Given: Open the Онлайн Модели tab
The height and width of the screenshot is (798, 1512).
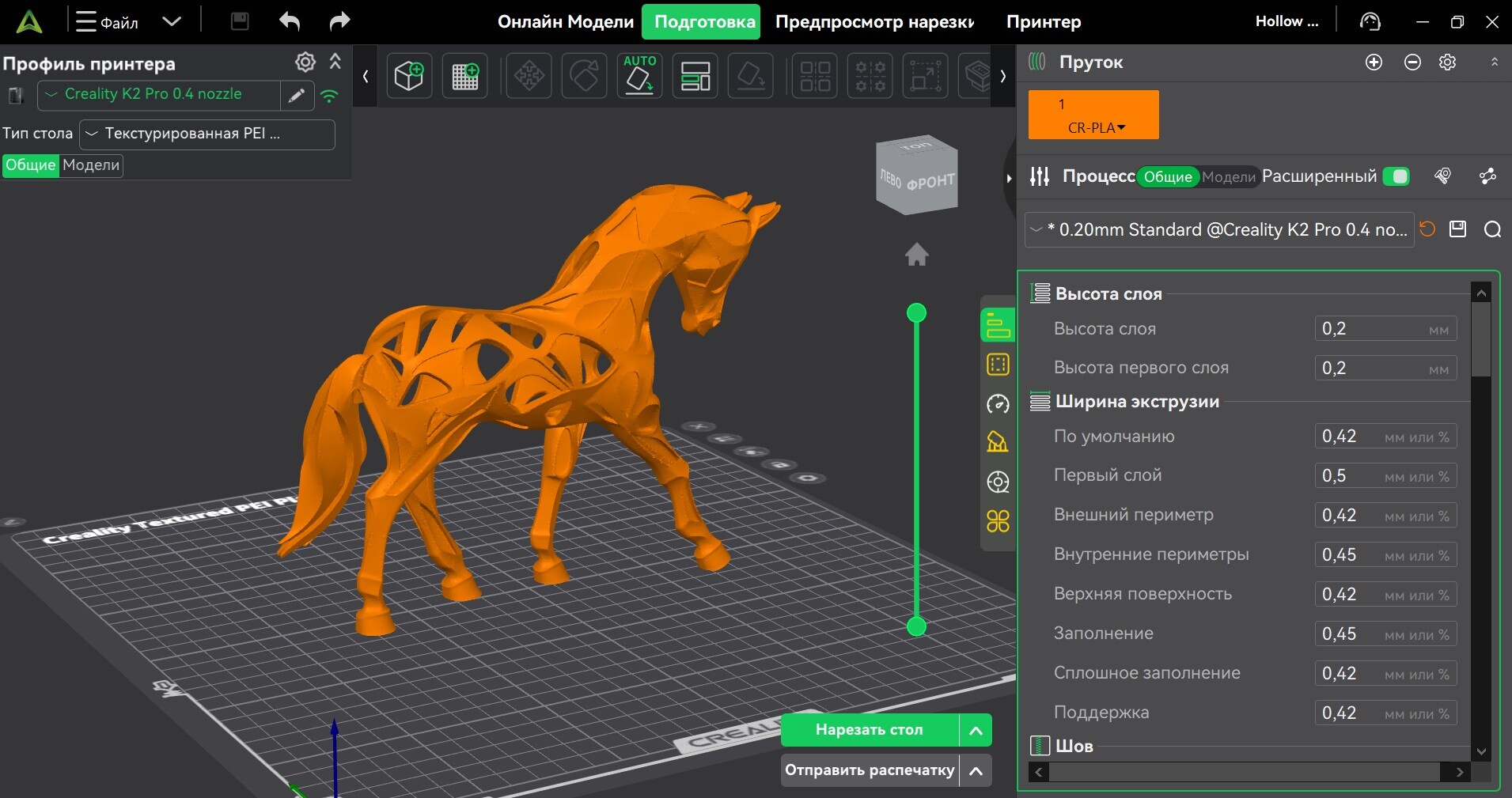Looking at the screenshot, I should pyautogui.click(x=565, y=22).
